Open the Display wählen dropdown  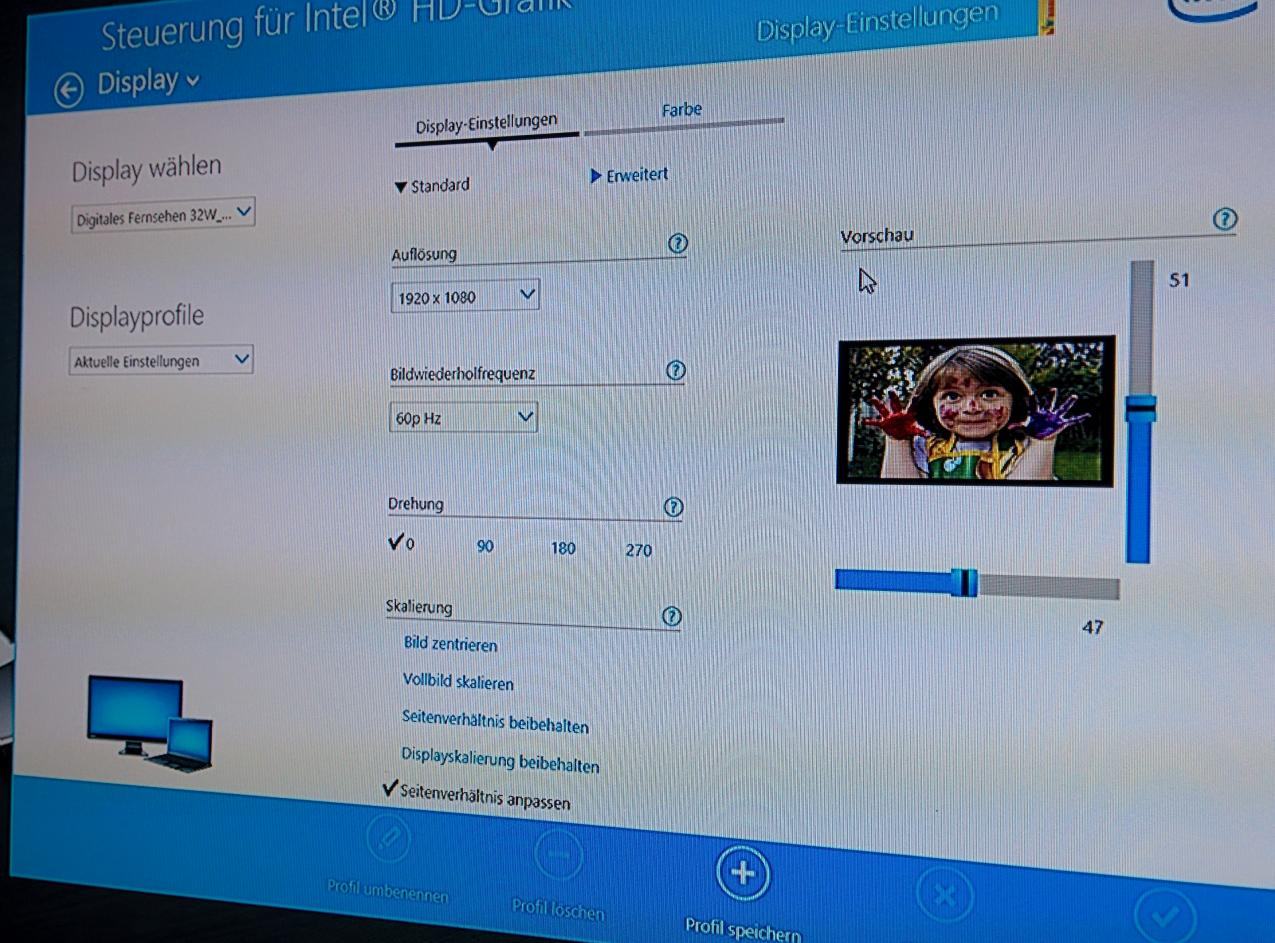pos(163,214)
